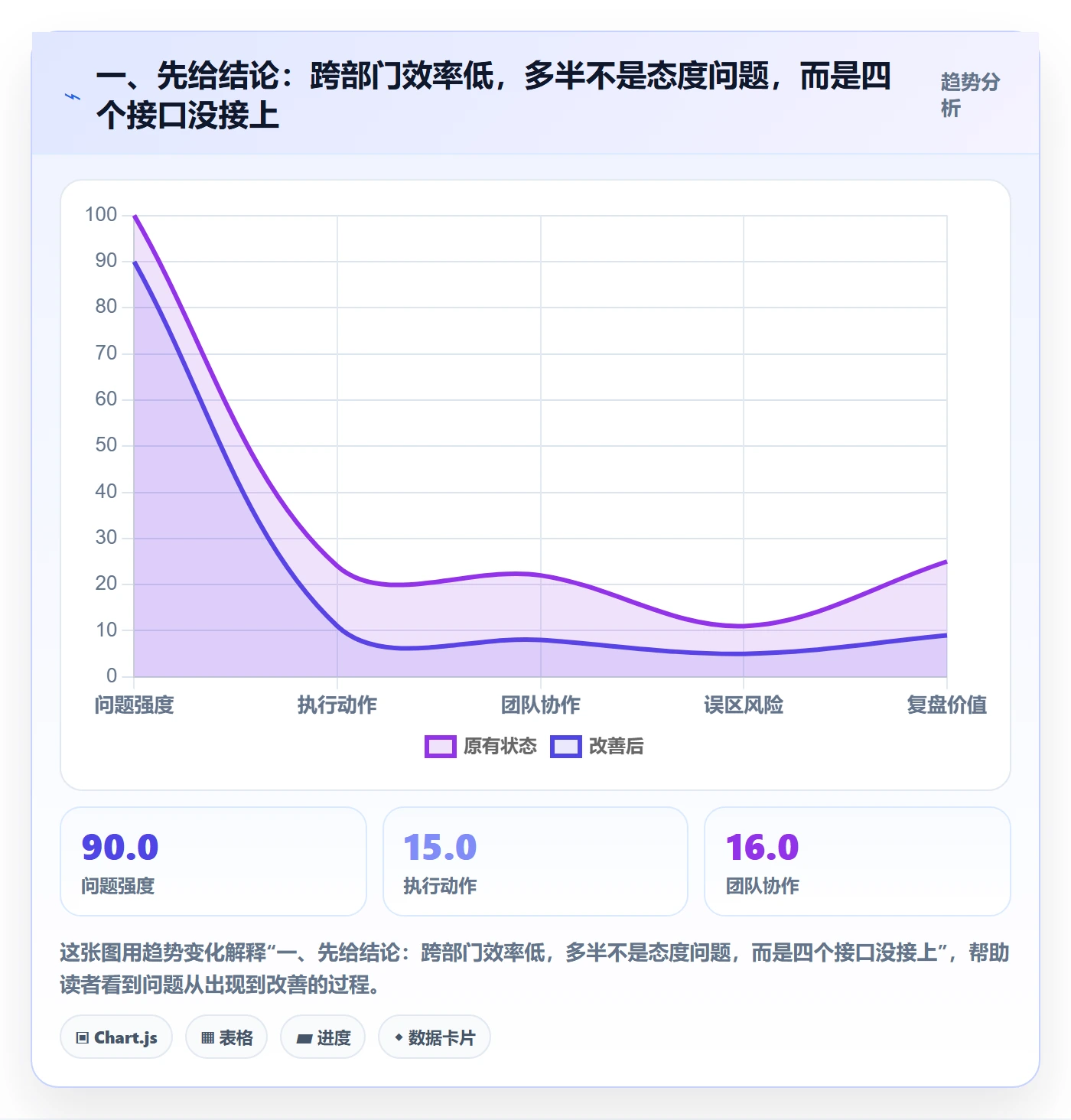Toggle the 改善后 legend entry
Screen dimensions: 1071x1120
[x=597, y=746]
